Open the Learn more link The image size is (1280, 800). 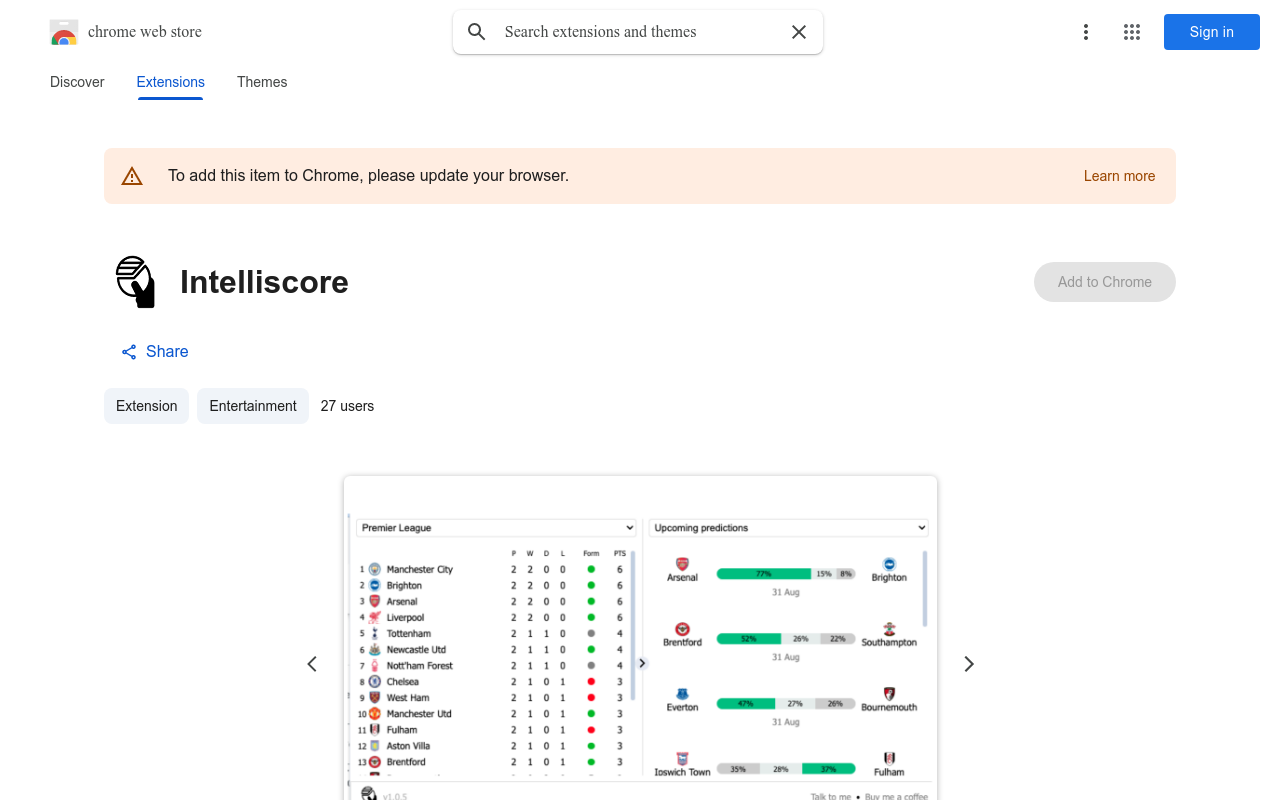click(x=1119, y=176)
